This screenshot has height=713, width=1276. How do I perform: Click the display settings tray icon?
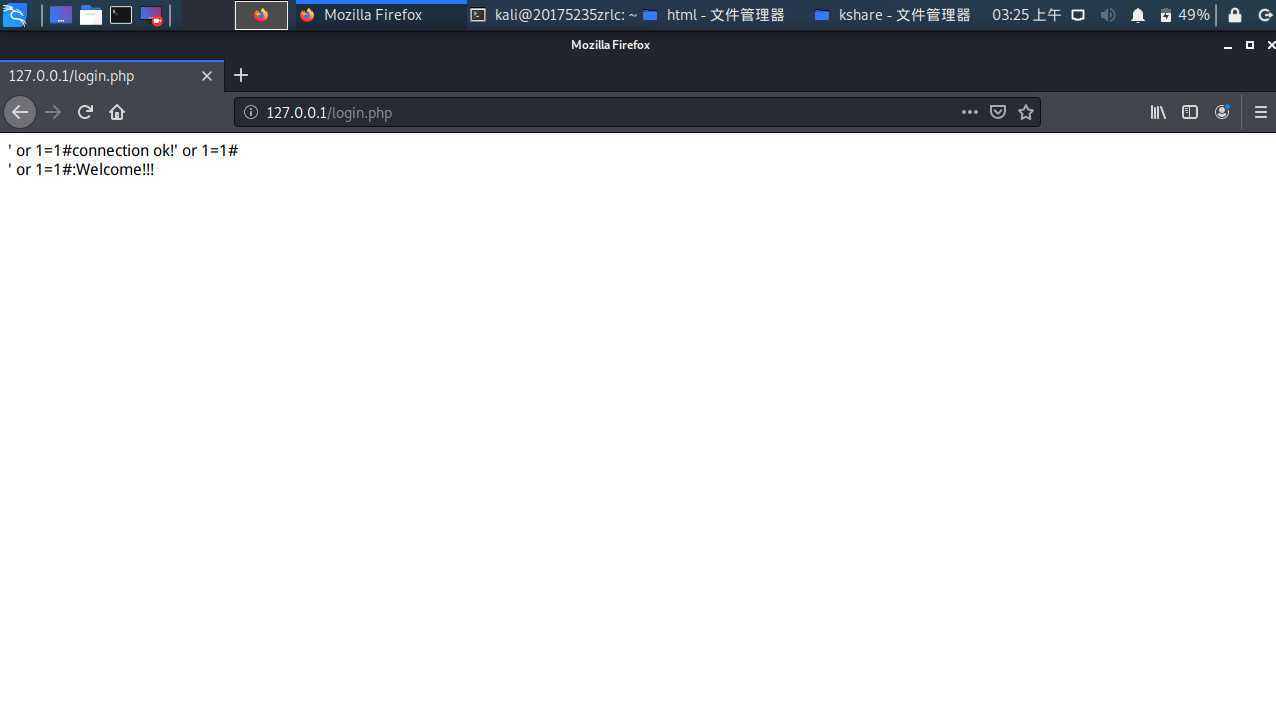pyautogui.click(x=1078, y=15)
